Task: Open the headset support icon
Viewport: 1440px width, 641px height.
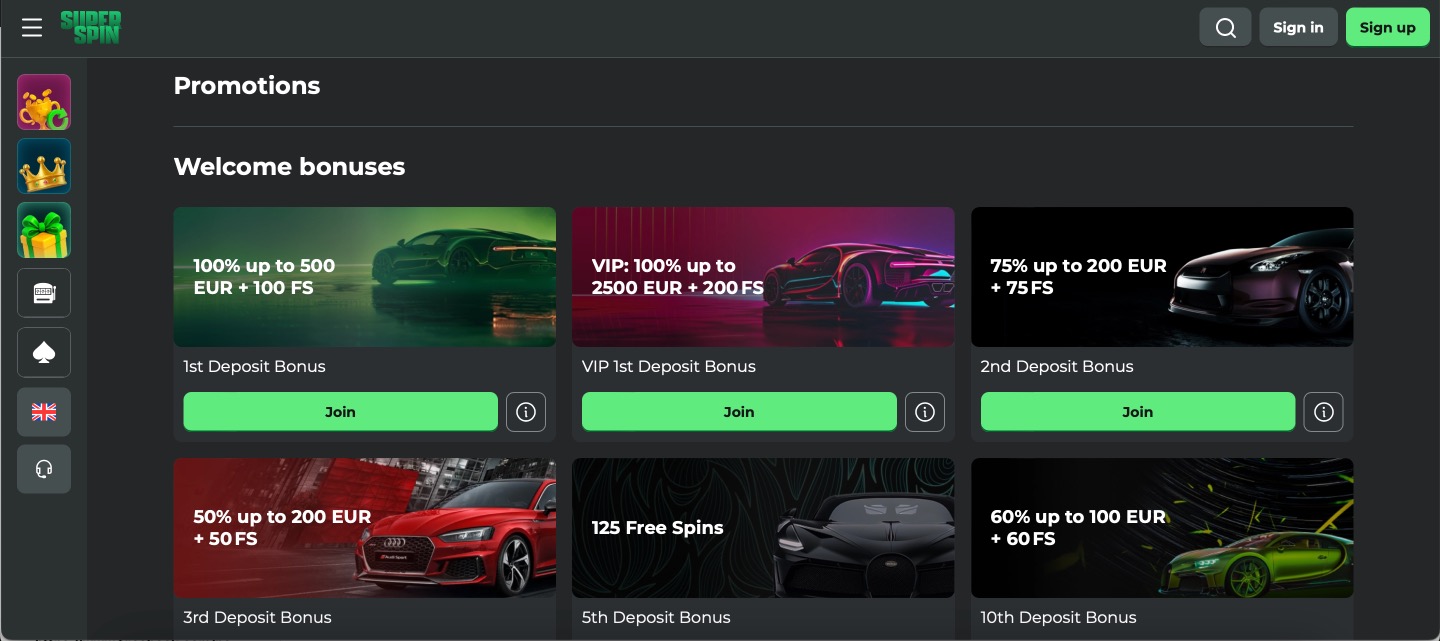Action: tap(44, 469)
